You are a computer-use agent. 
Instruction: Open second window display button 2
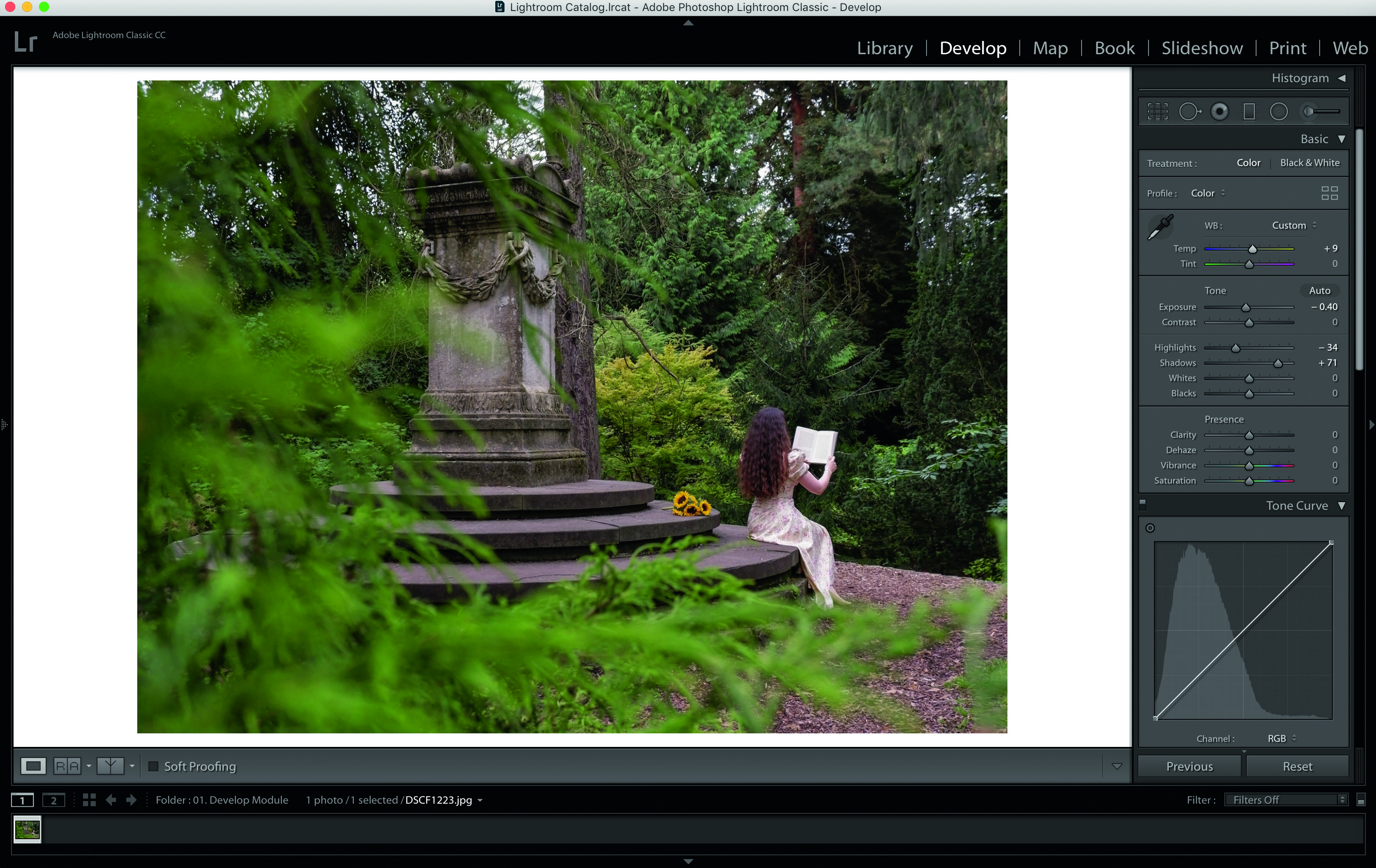coord(54,800)
